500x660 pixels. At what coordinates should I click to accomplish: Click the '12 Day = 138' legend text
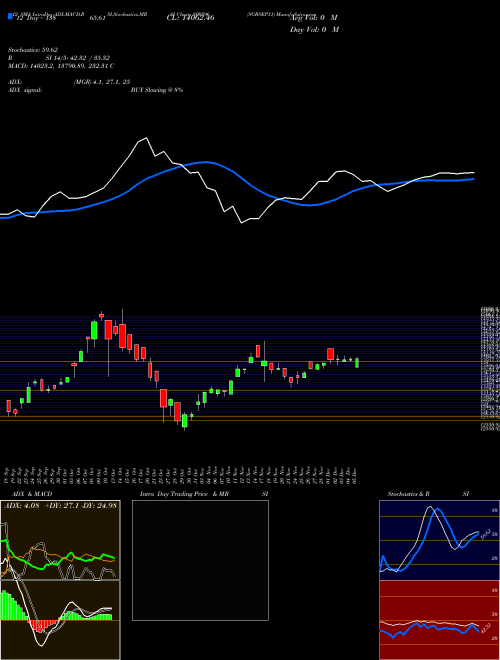(x=35, y=18)
